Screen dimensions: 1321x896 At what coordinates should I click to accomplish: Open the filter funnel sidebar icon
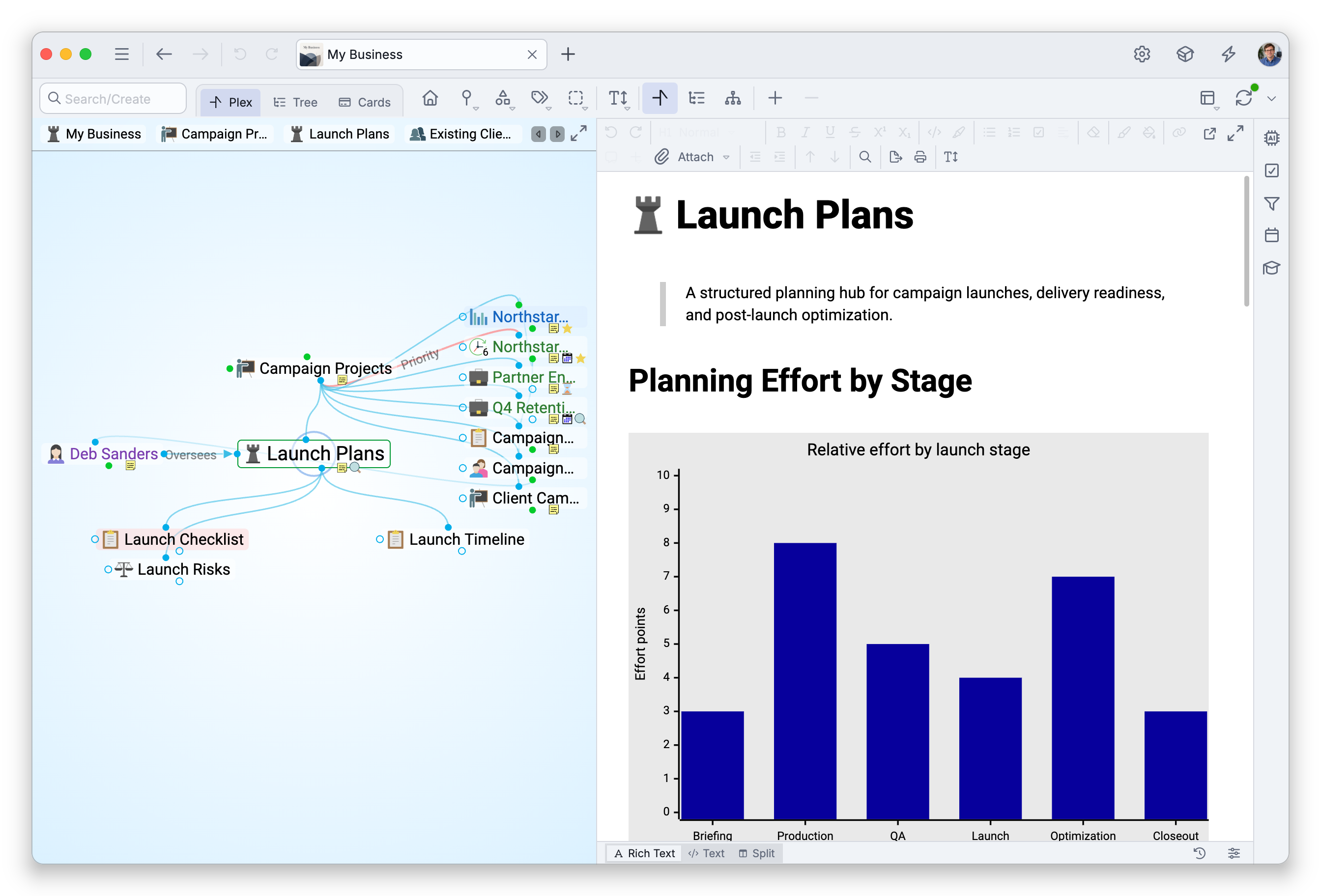click(1271, 203)
